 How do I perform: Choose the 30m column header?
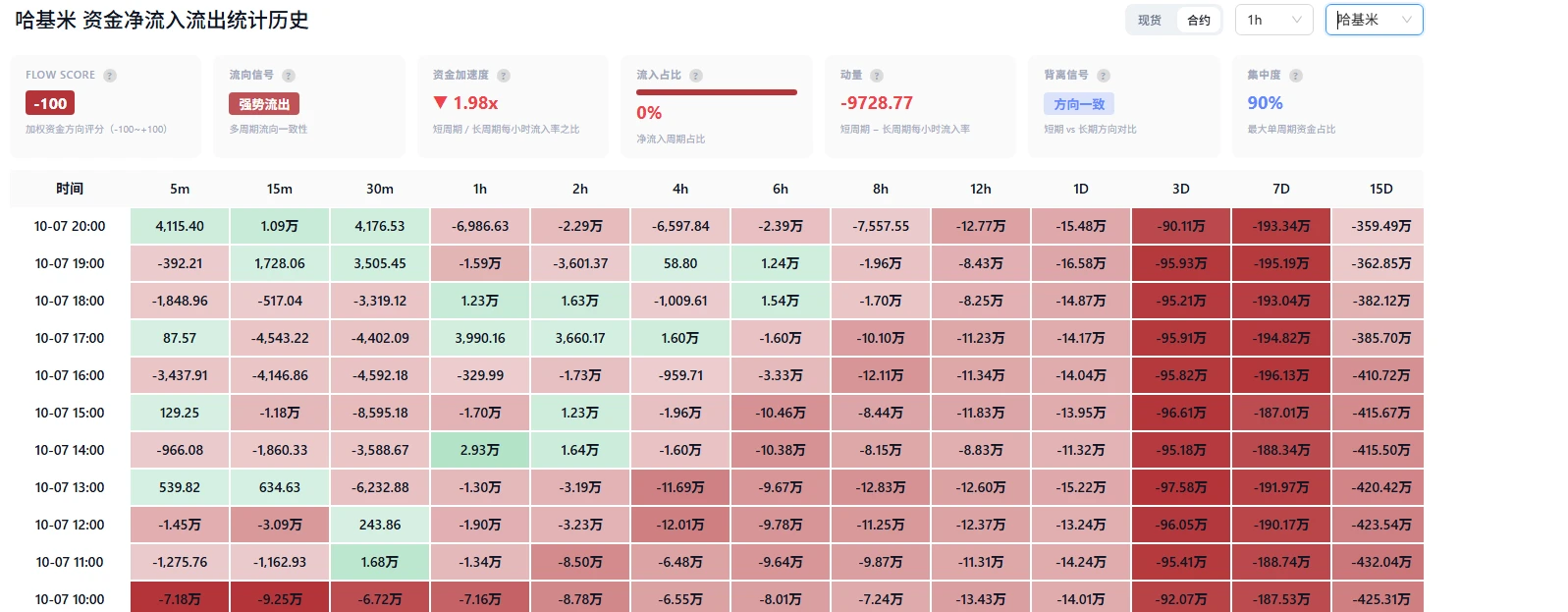(380, 189)
